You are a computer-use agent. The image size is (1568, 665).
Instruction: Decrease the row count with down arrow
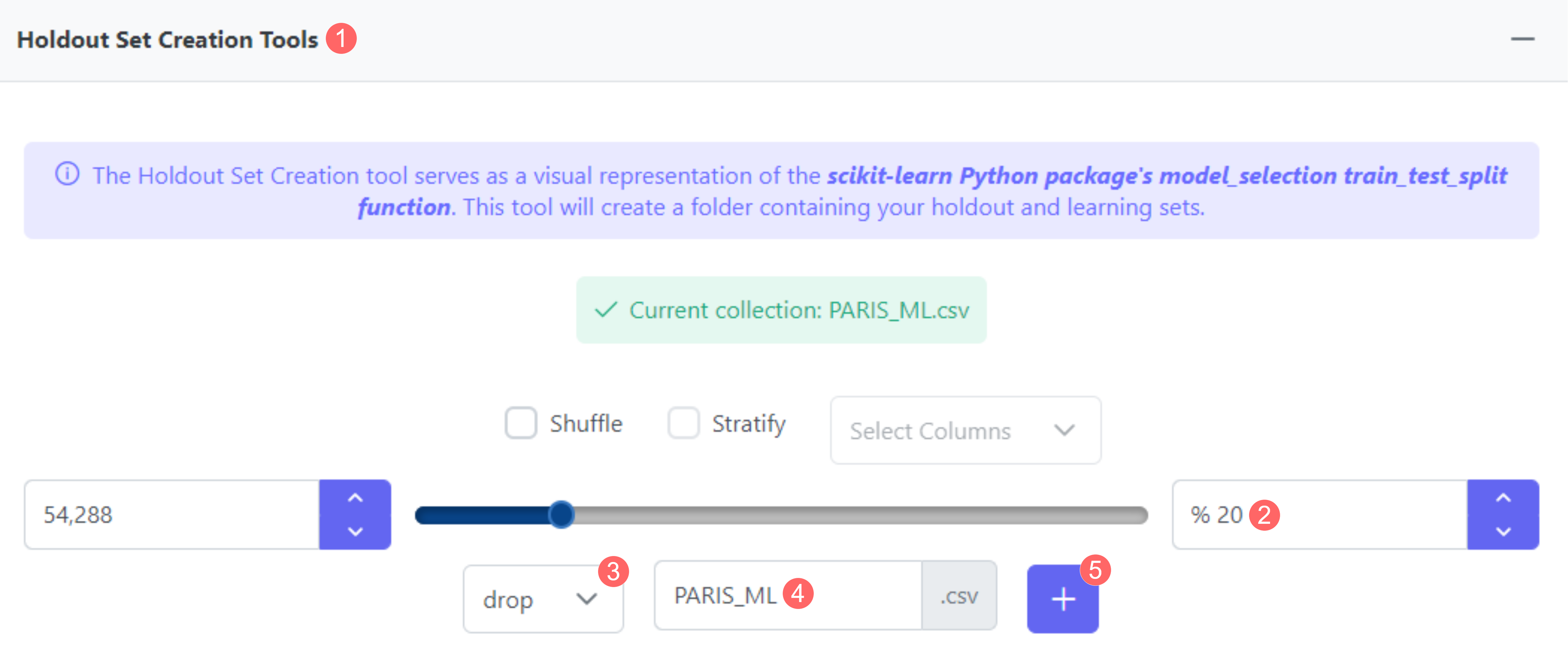(x=355, y=532)
